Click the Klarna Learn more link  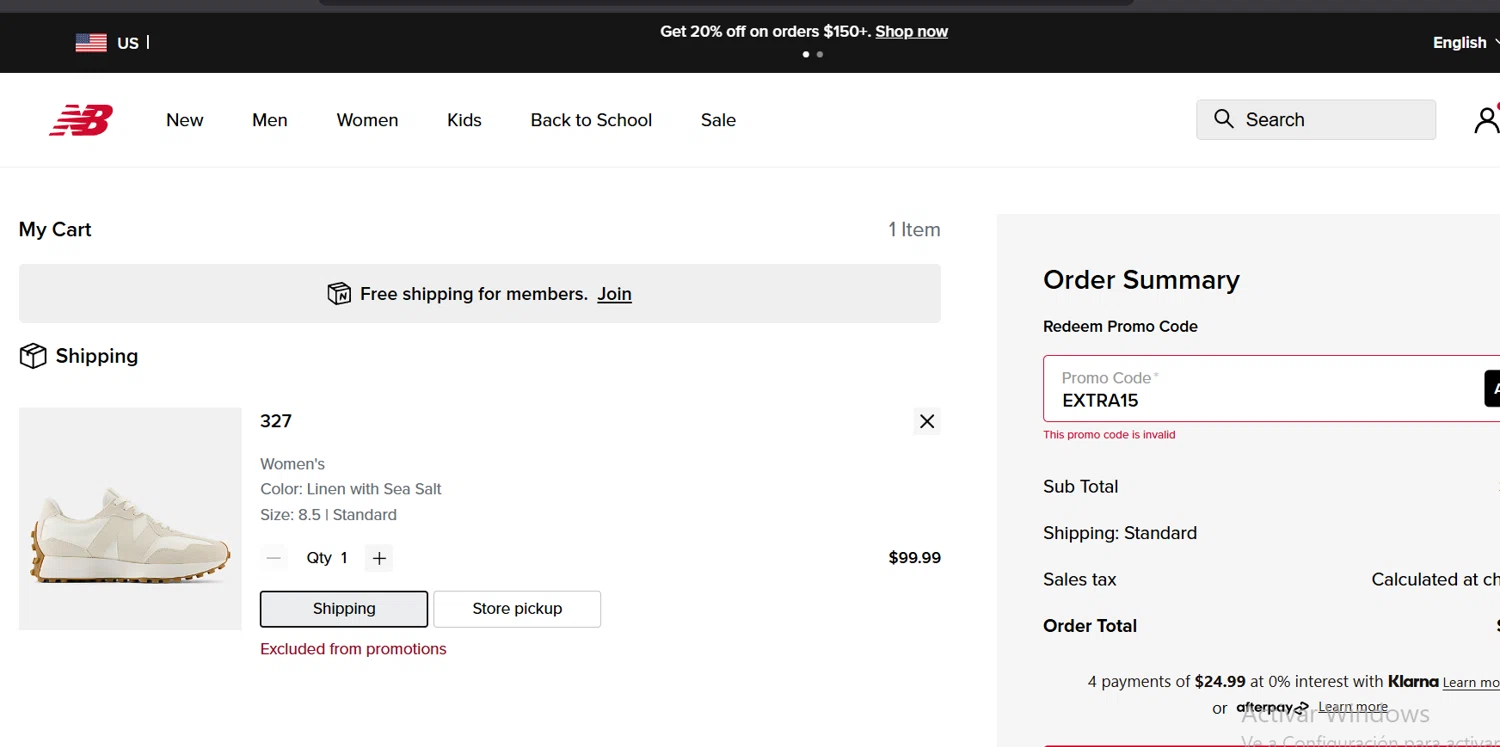coord(1471,683)
